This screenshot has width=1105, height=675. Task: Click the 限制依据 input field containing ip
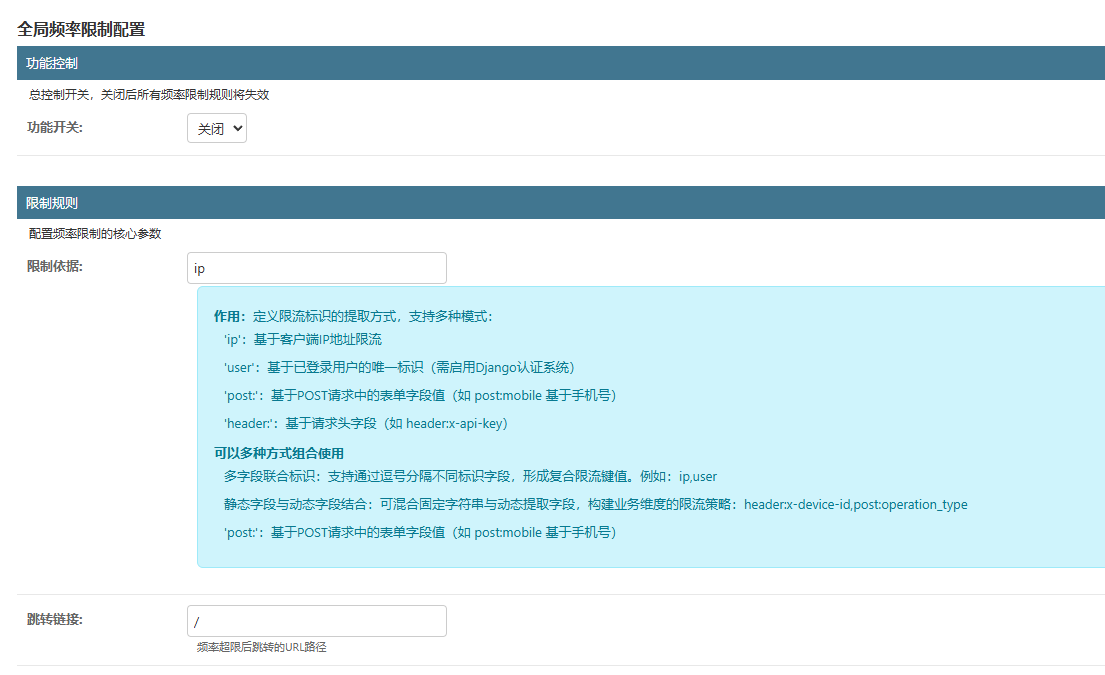tap(316, 268)
